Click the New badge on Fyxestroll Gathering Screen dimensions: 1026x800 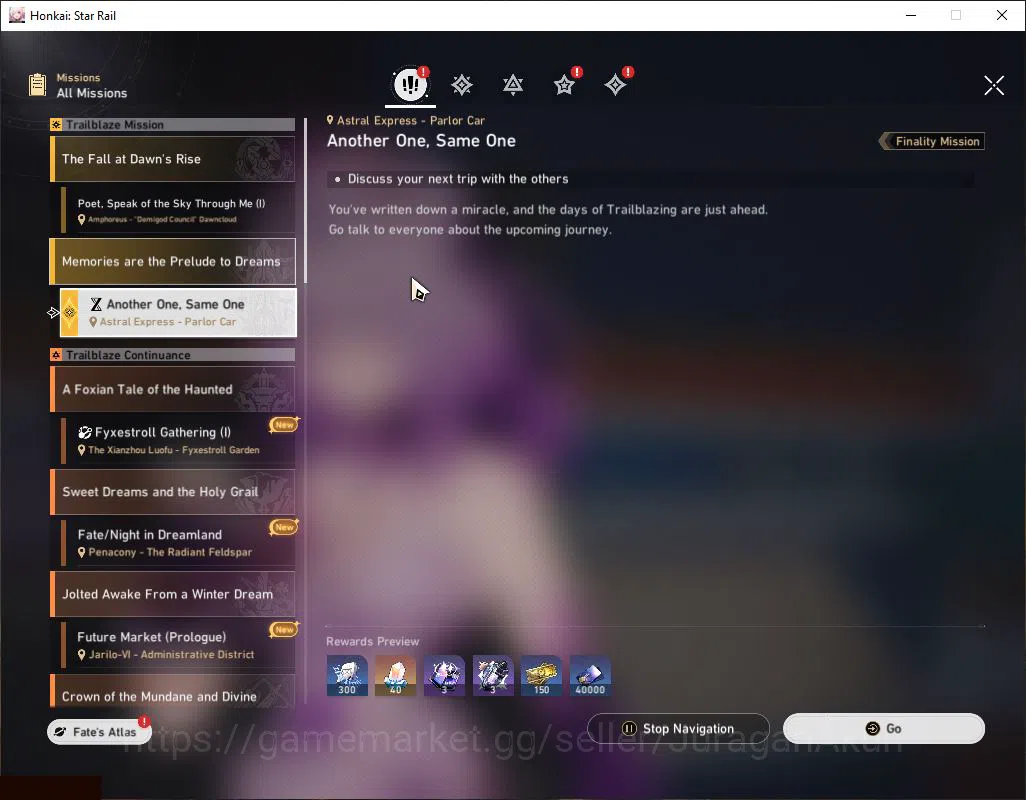click(284, 425)
